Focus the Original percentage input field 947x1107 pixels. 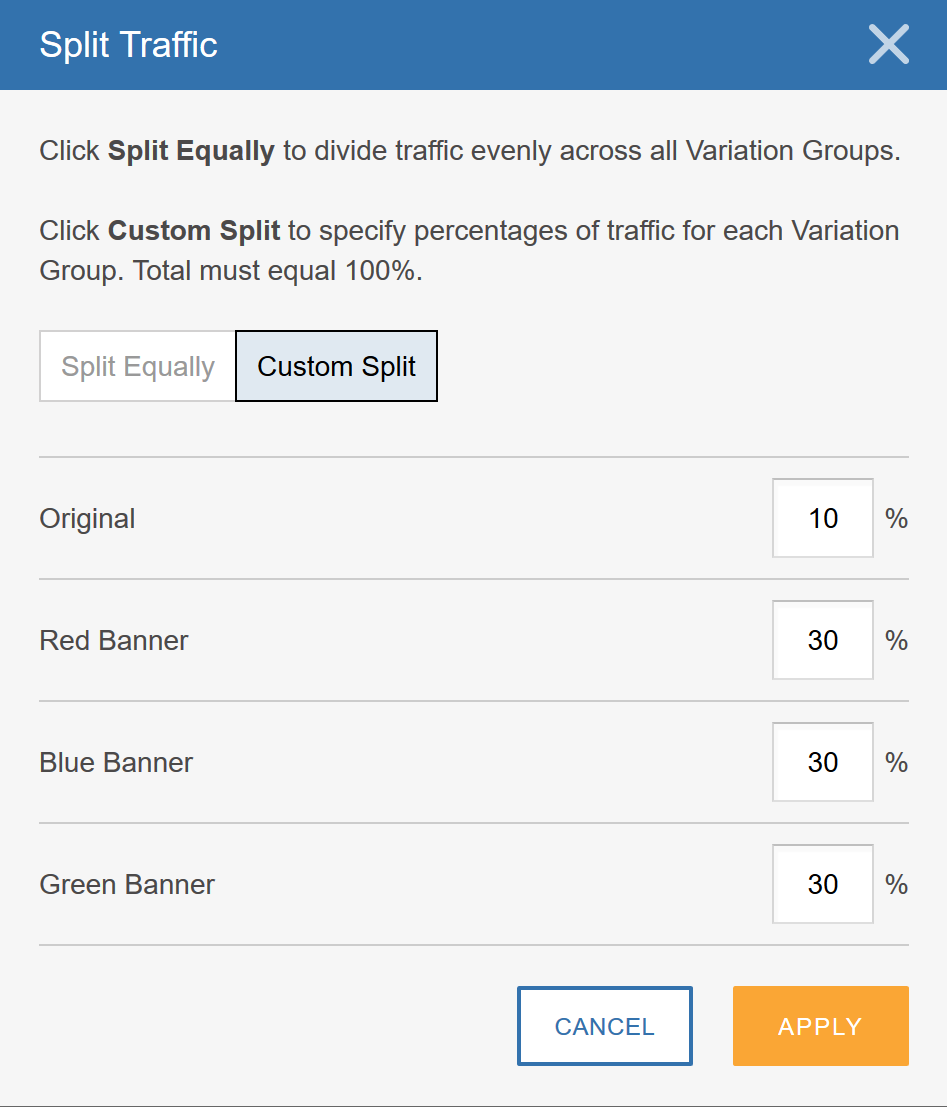[x=822, y=518]
